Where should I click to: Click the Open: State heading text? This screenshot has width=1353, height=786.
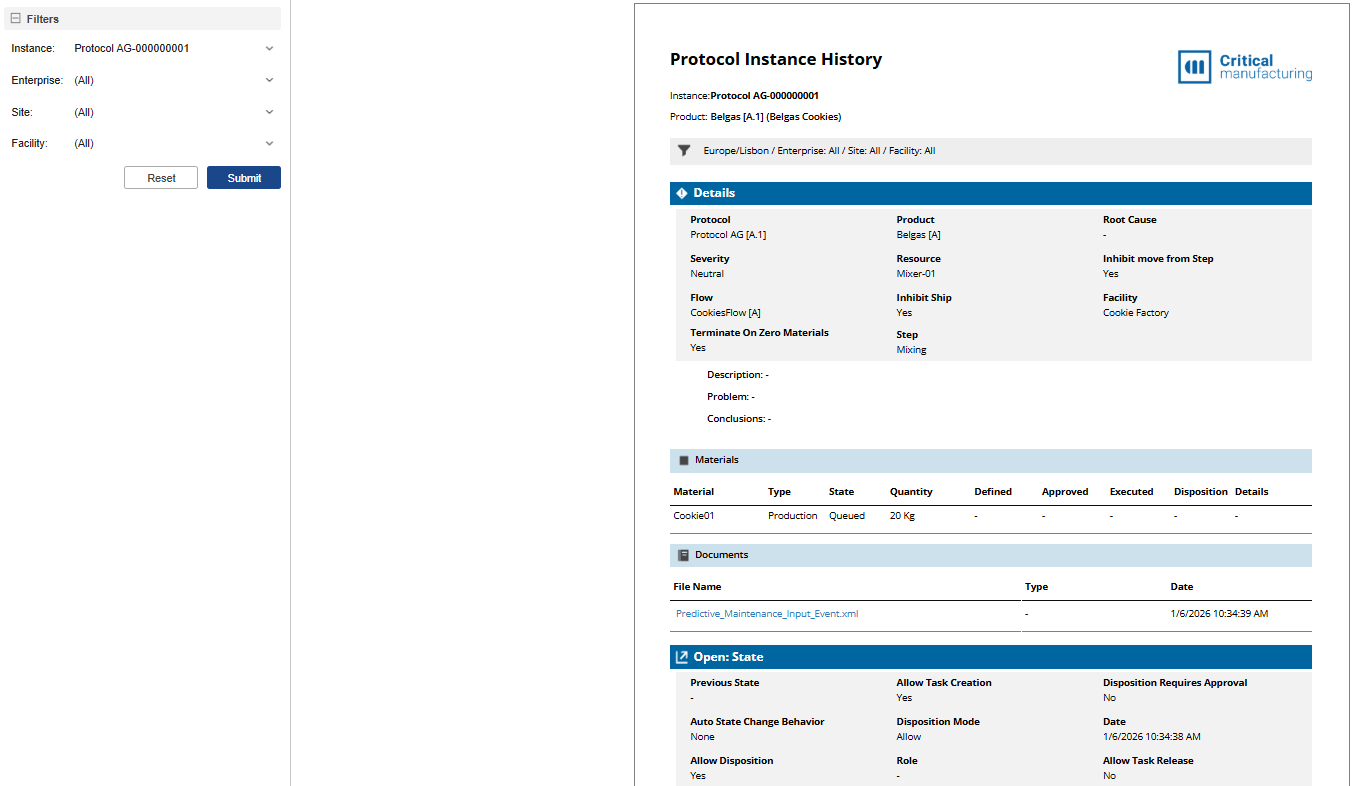click(728, 657)
